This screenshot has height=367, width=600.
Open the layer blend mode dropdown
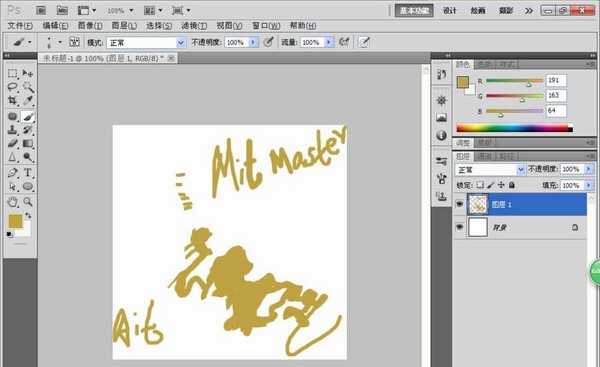490,169
